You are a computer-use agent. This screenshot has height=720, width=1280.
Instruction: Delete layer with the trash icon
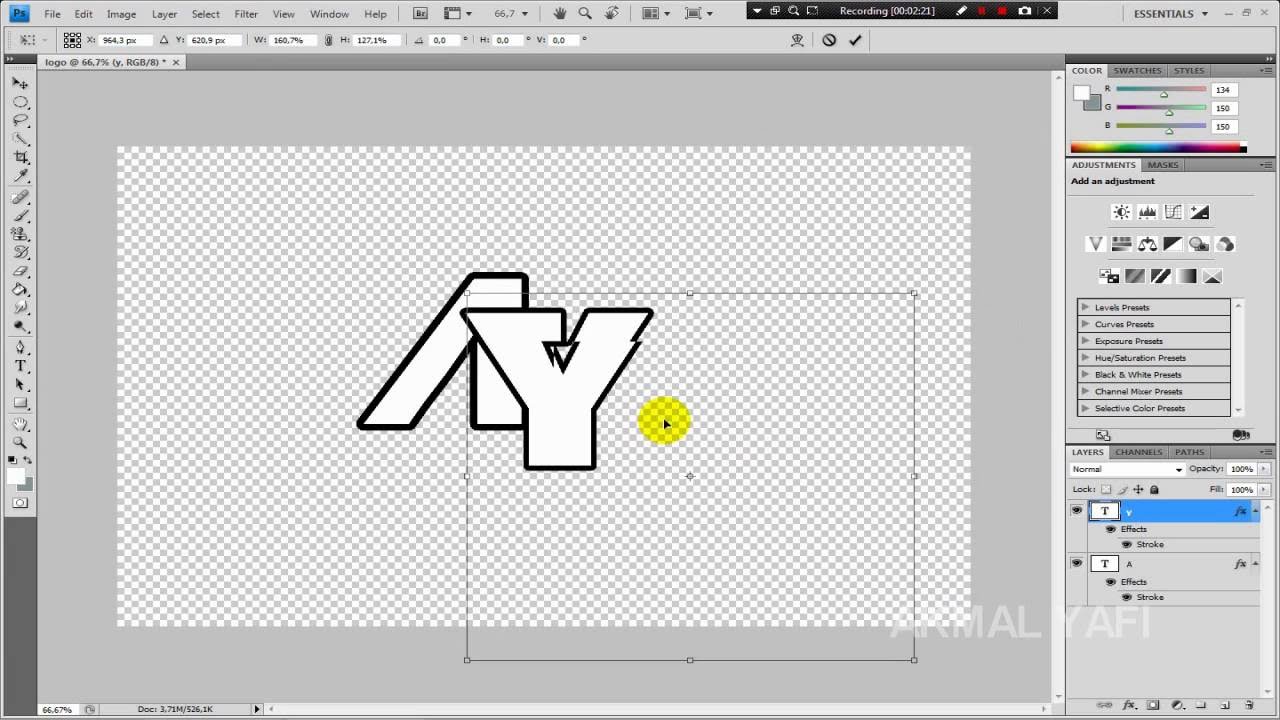pyautogui.click(x=1249, y=705)
